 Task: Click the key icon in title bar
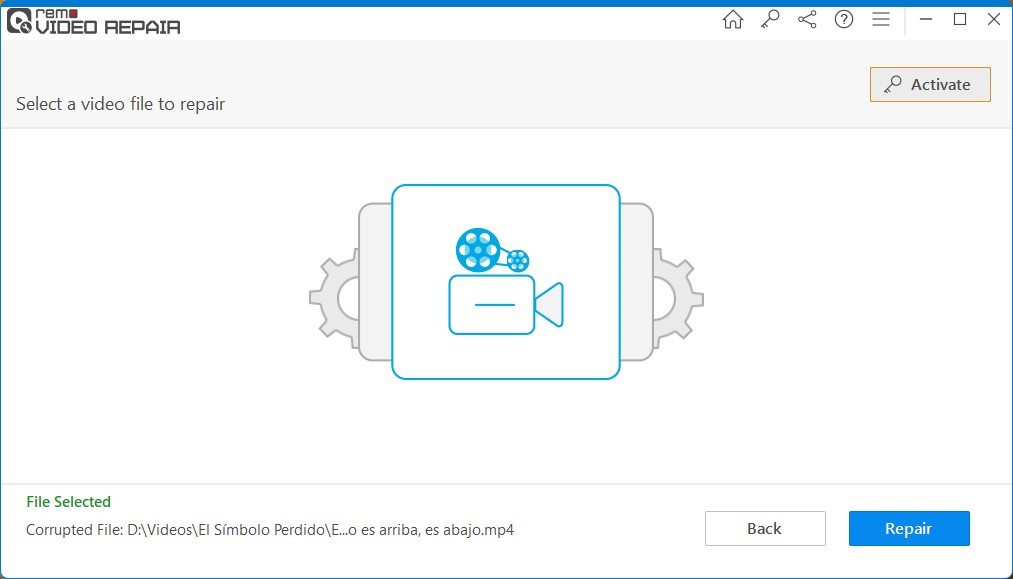pos(770,20)
